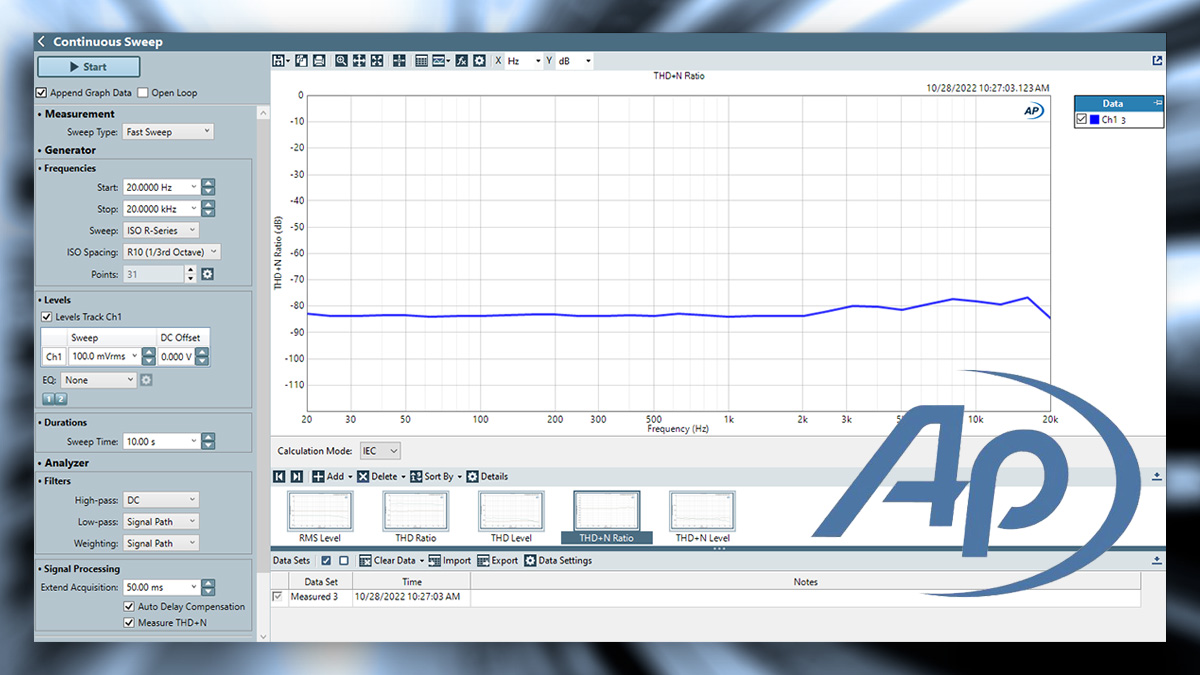Click the fx derived result icon
The height and width of the screenshot is (675, 1200).
461,60
